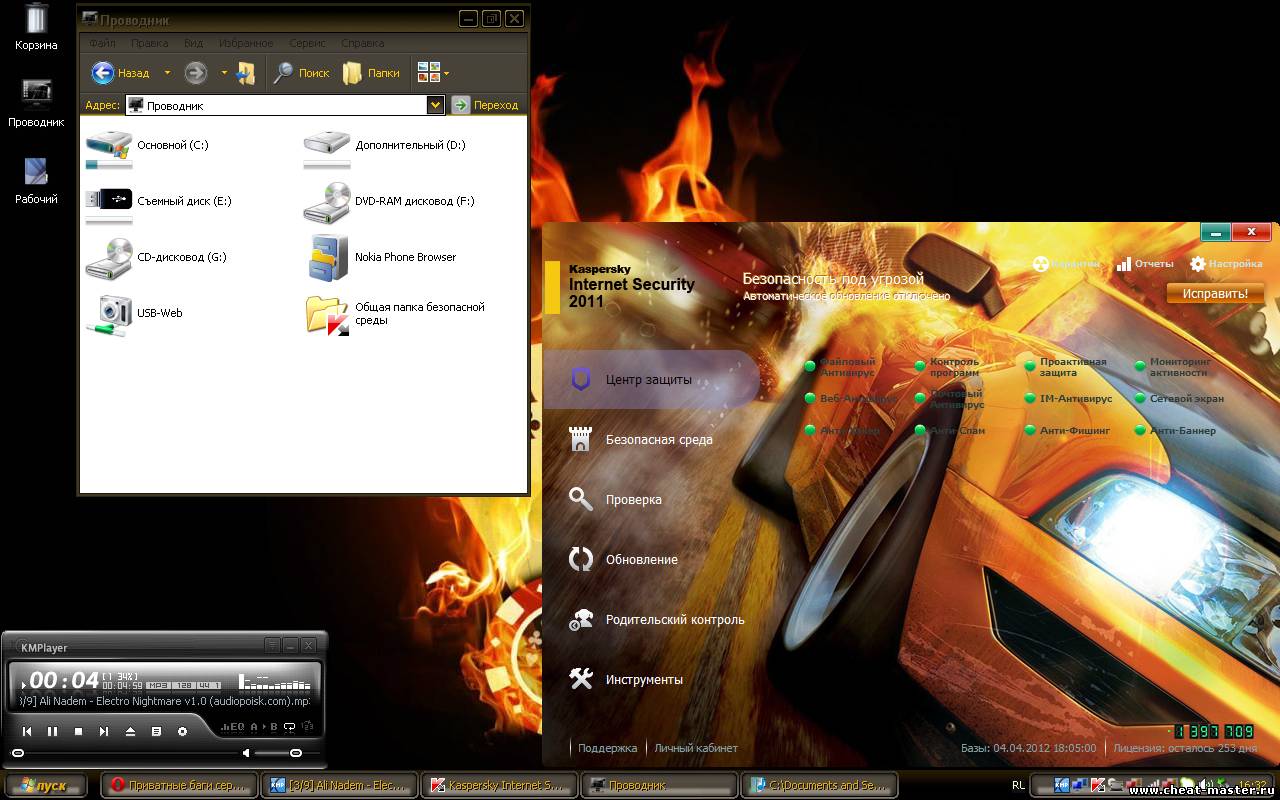Open the Правка menu
This screenshot has height=800, width=1280.
click(149, 44)
